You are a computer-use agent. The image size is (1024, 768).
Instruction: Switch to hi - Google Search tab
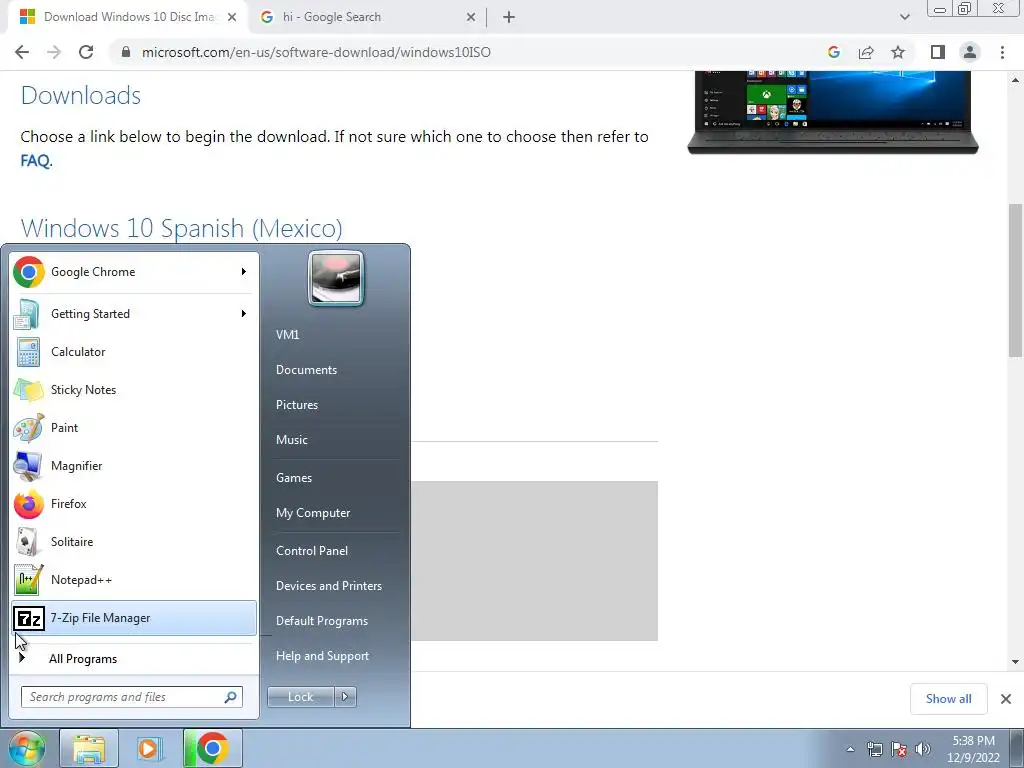click(368, 17)
